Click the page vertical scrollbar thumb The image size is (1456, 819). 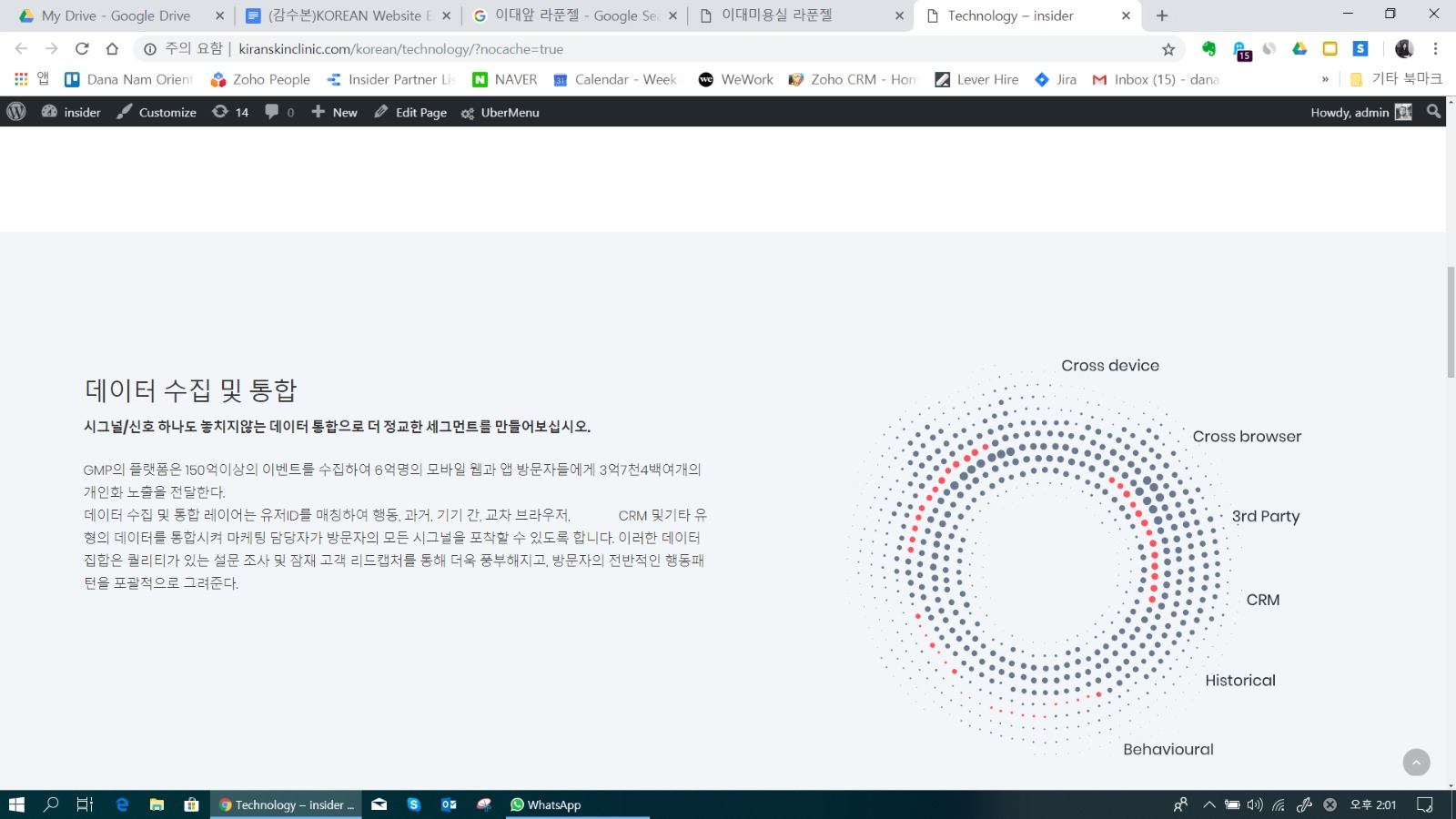(1451, 321)
